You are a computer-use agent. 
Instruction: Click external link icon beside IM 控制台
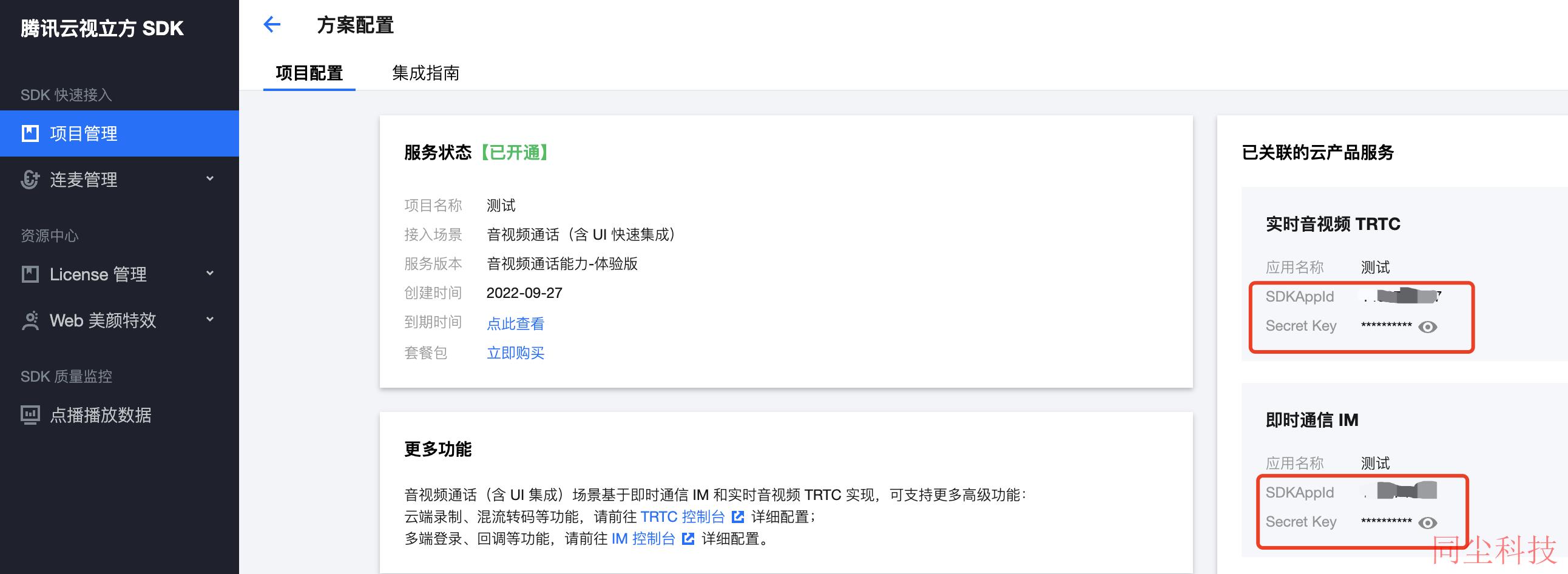(689, 539)
